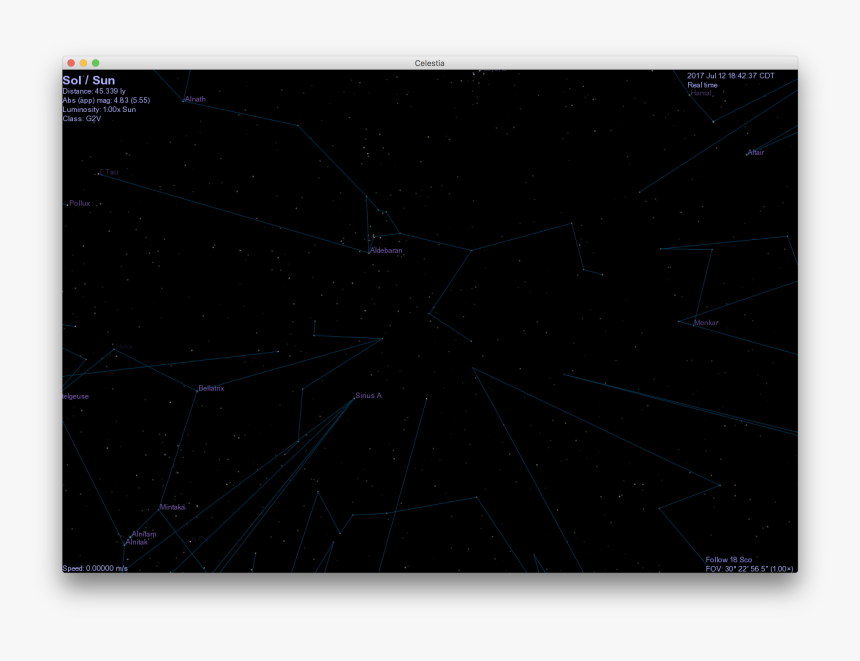The image size is (860, 661).
Task: Click the Alnath star label
Action: pyautogui.click(x=195, y=99)
